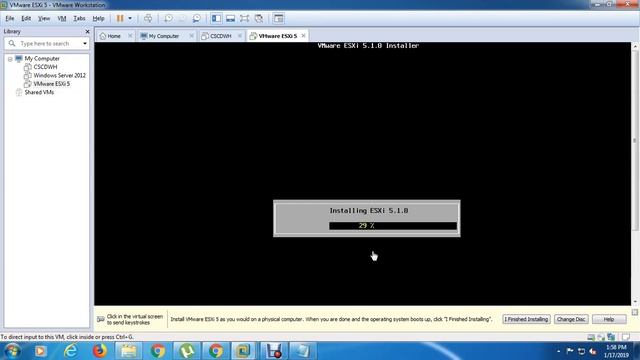The width and height of the screenshot is (640, 360).
Task: Enter full screen mode icon
Action: coord(244,18)
